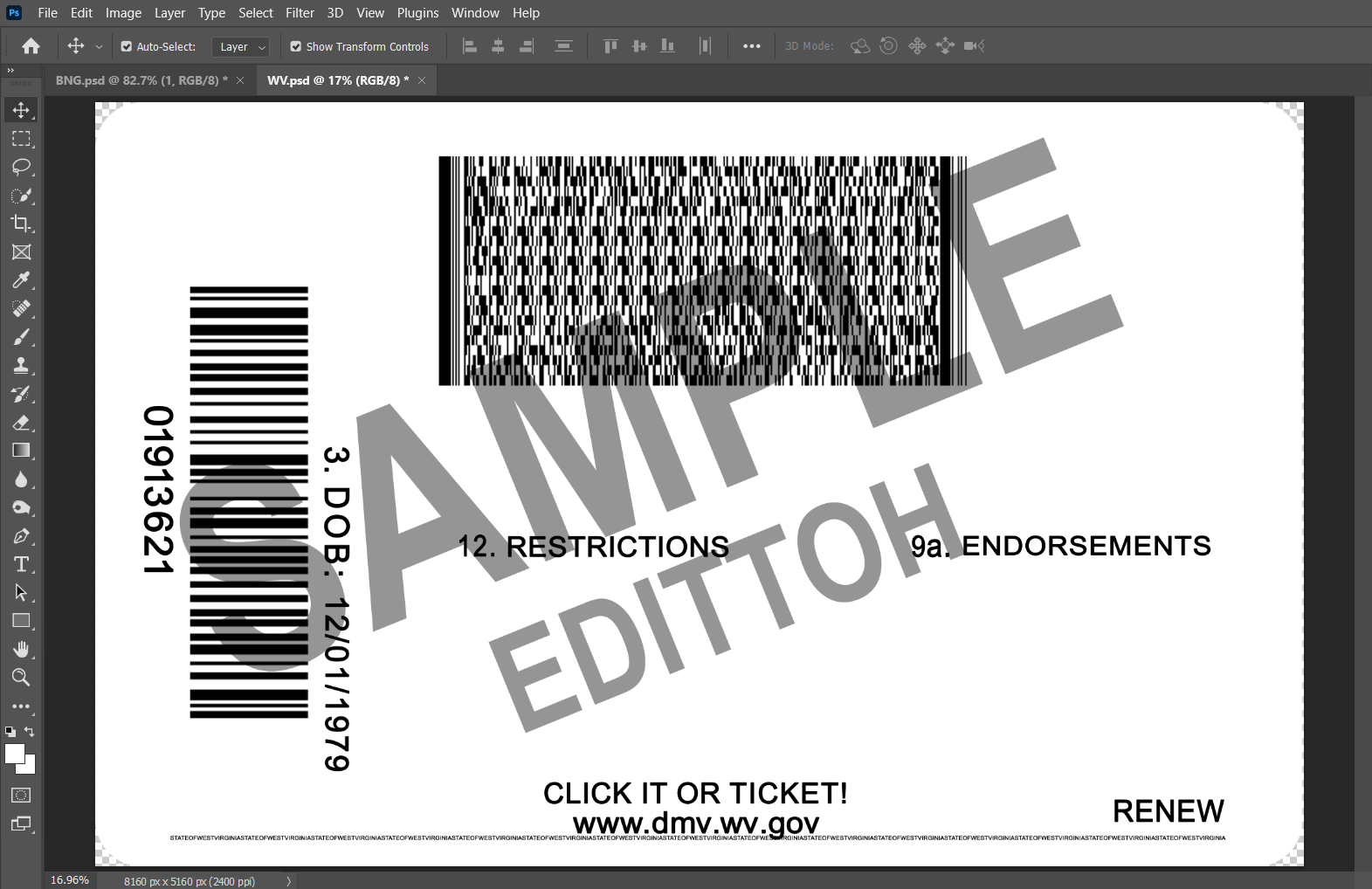
Task: Select the Spot Healing Brush tool
Action: pos(21,309)
